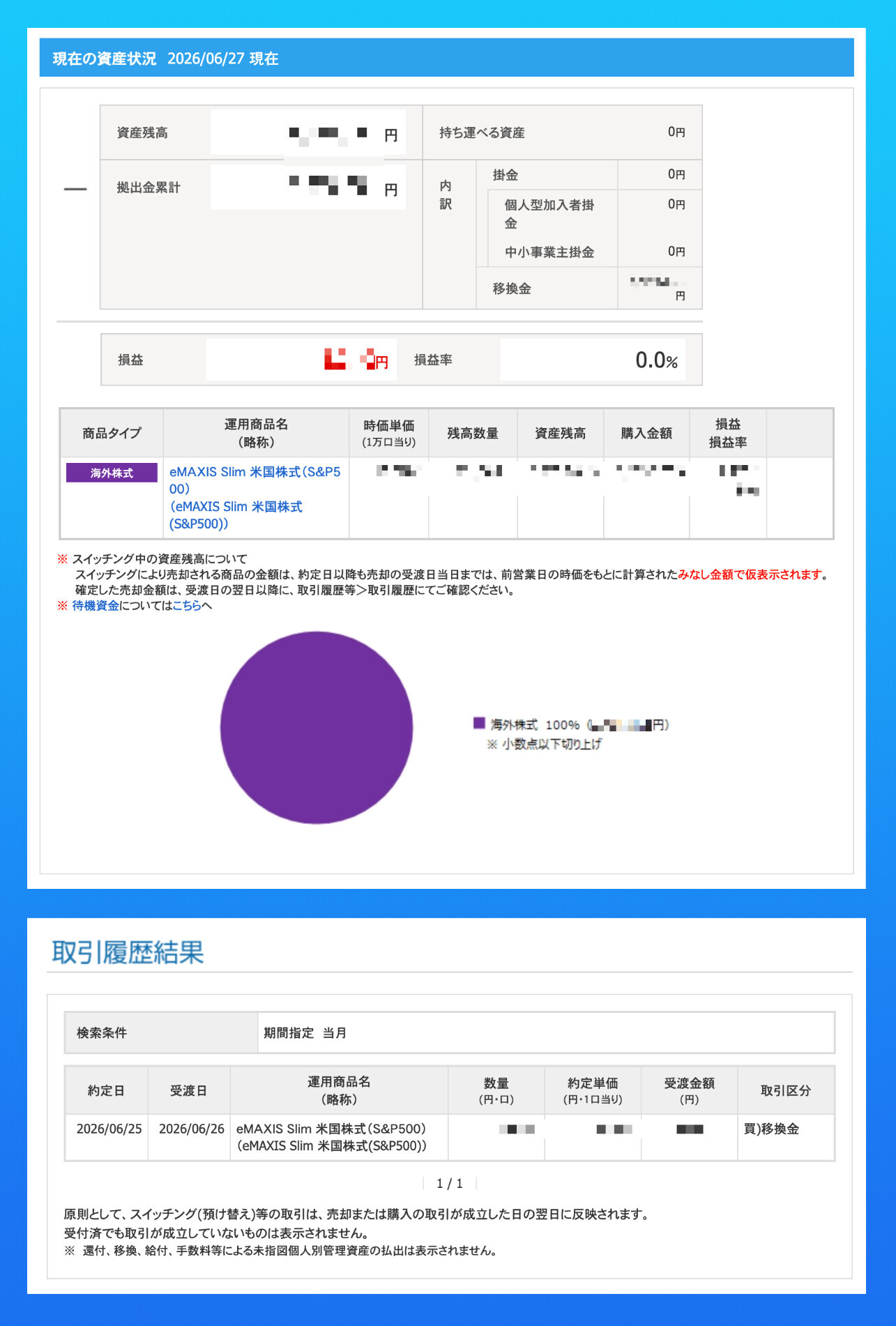Click the purple pie chart circle
The image size is (896, 1326).
(317, 727)
